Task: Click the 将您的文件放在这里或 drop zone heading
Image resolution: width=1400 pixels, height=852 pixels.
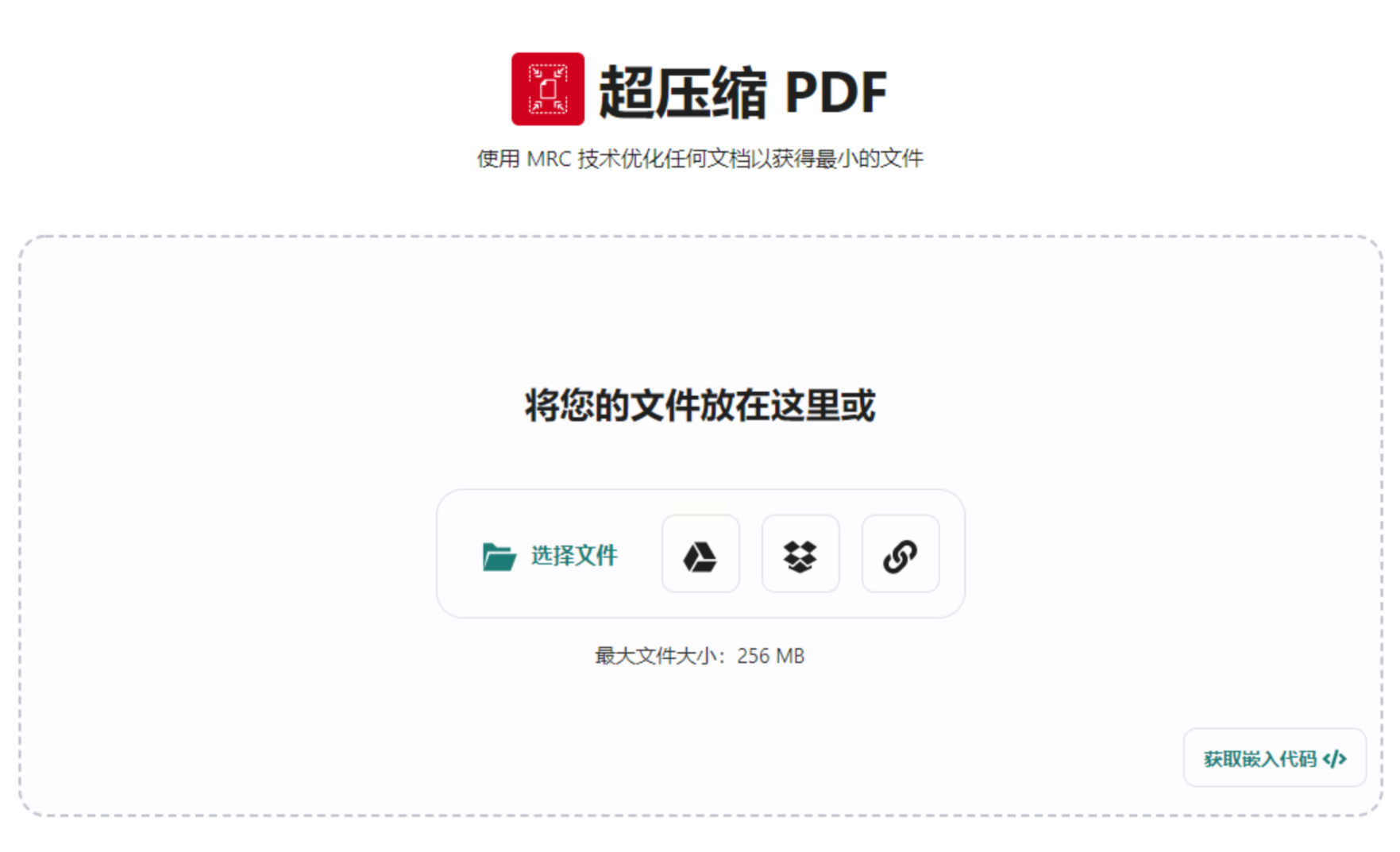Action: [x=700, y=405]
